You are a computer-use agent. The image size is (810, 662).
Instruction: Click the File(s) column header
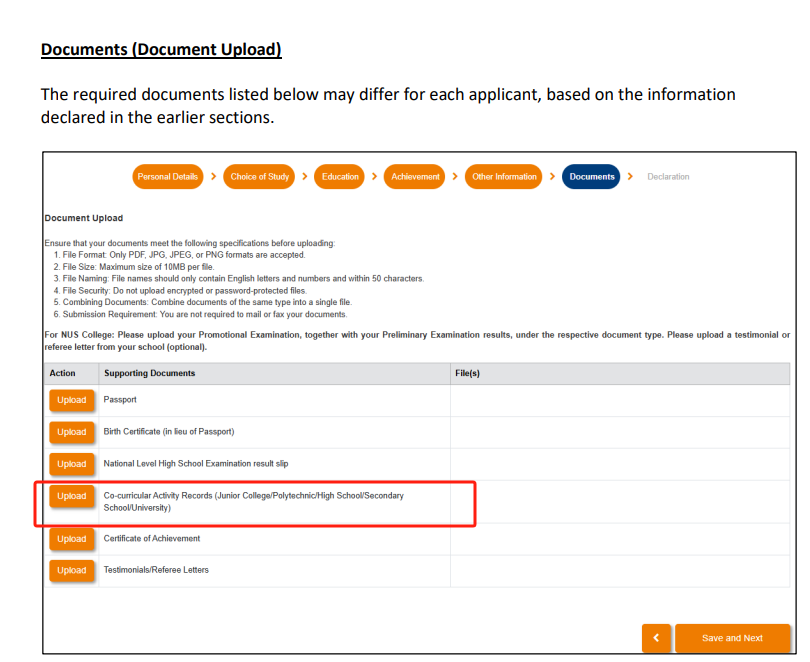coord(468,373)
